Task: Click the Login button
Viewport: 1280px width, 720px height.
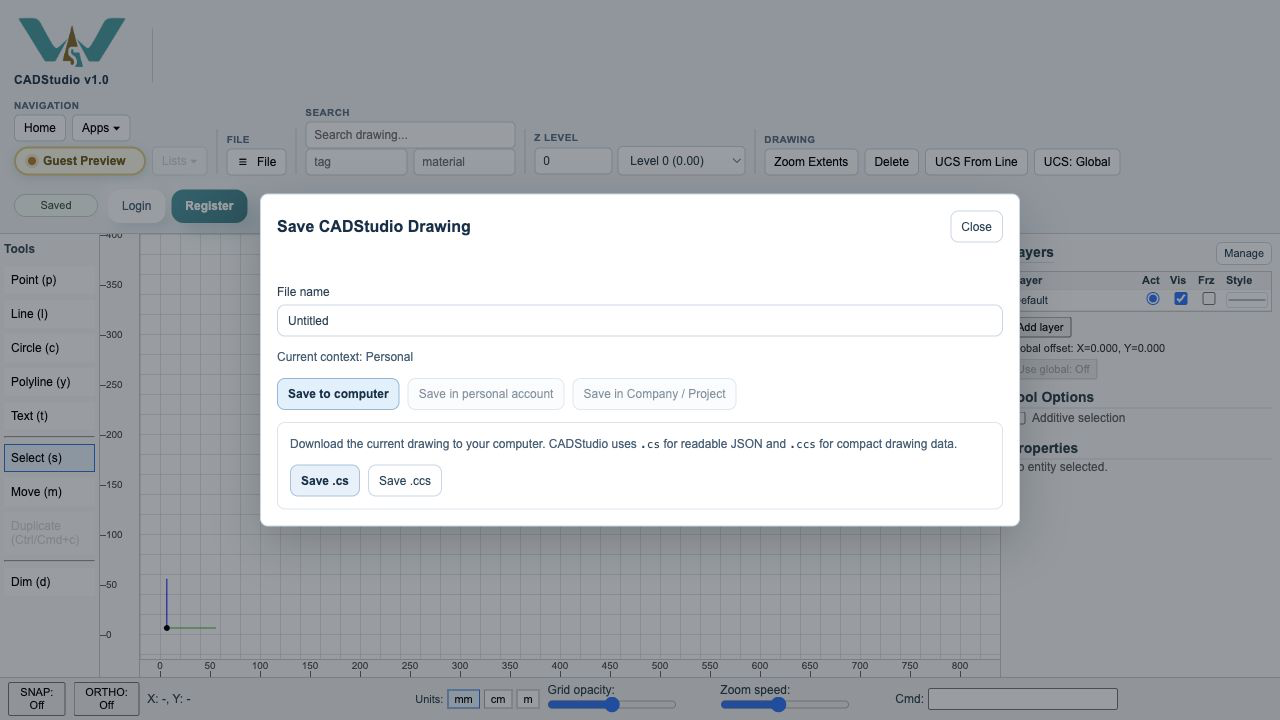Action: pyautogui.click(x=136, y=206)
